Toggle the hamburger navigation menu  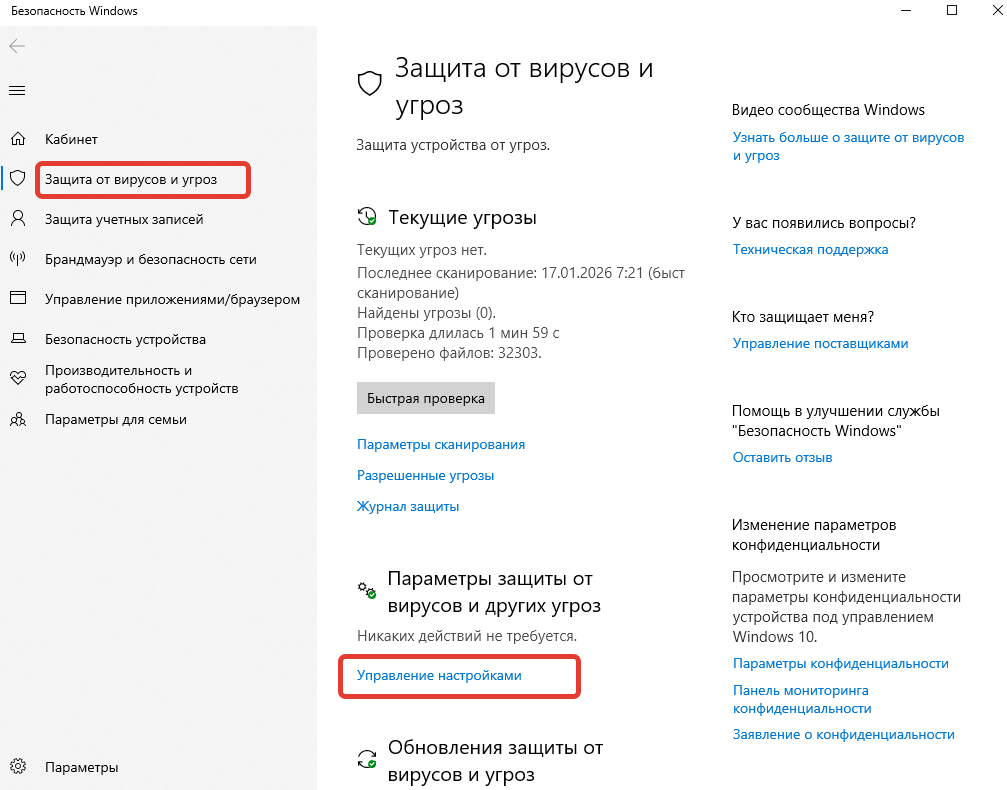pos(17,91)
